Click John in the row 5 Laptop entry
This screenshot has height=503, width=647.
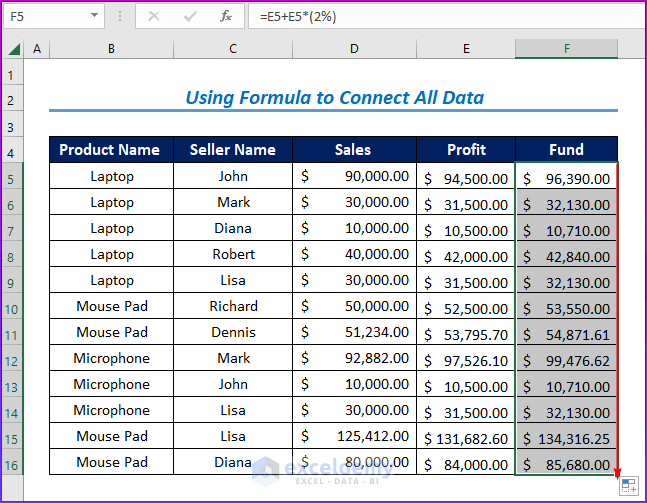pos(233,176)
